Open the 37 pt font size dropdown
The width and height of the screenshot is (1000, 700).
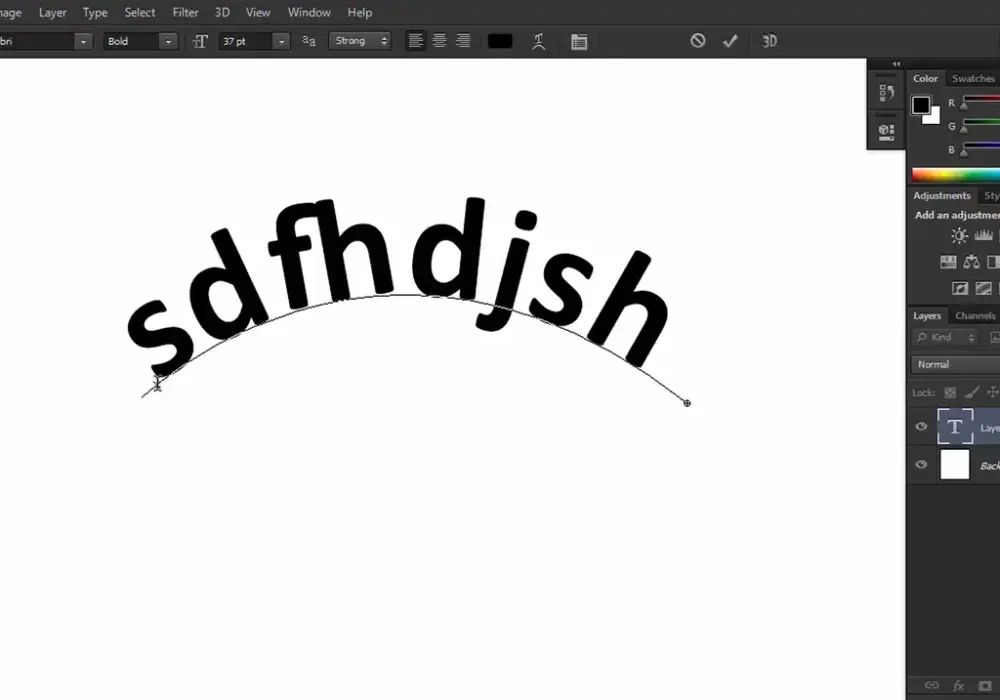[281, 41]
